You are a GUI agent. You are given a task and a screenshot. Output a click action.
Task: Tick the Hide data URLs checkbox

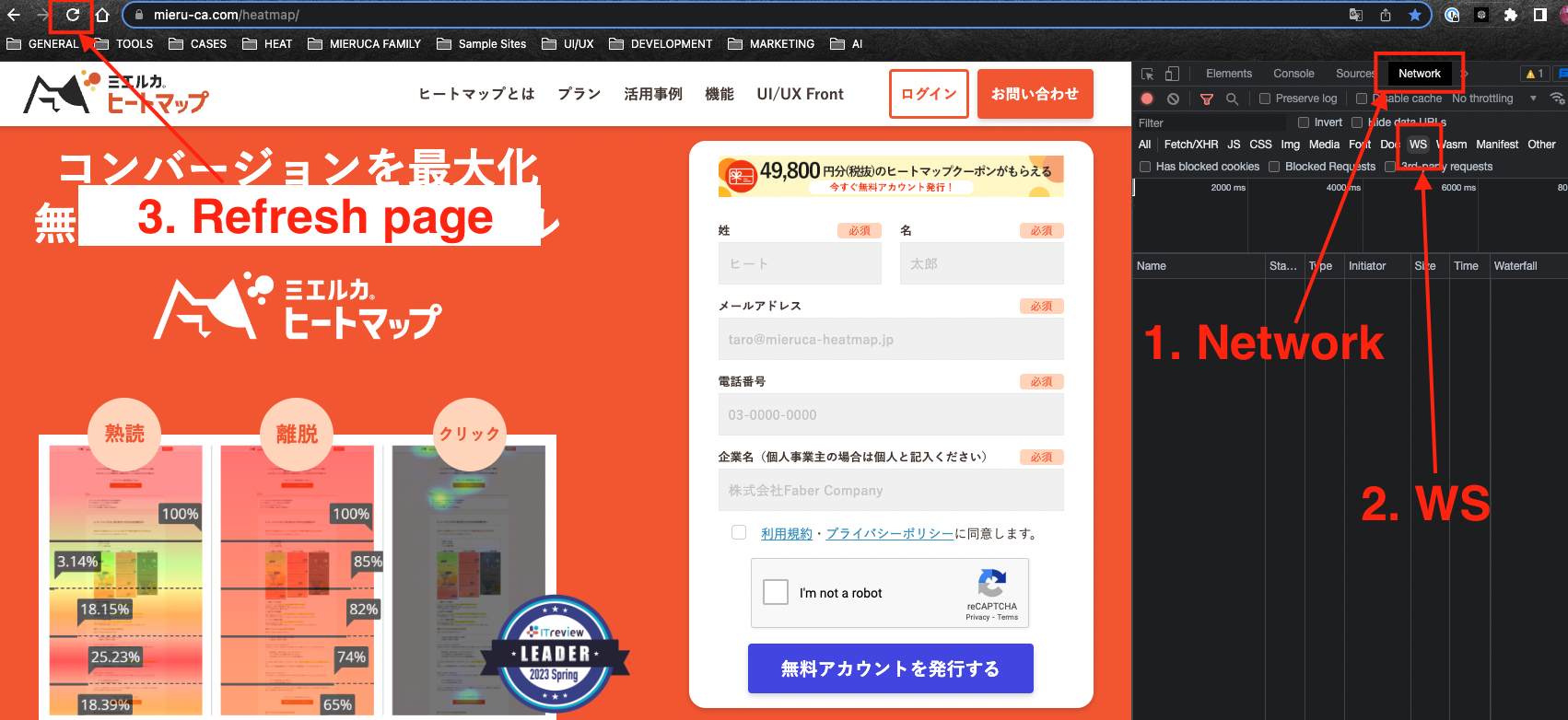tap(1357, 122)
